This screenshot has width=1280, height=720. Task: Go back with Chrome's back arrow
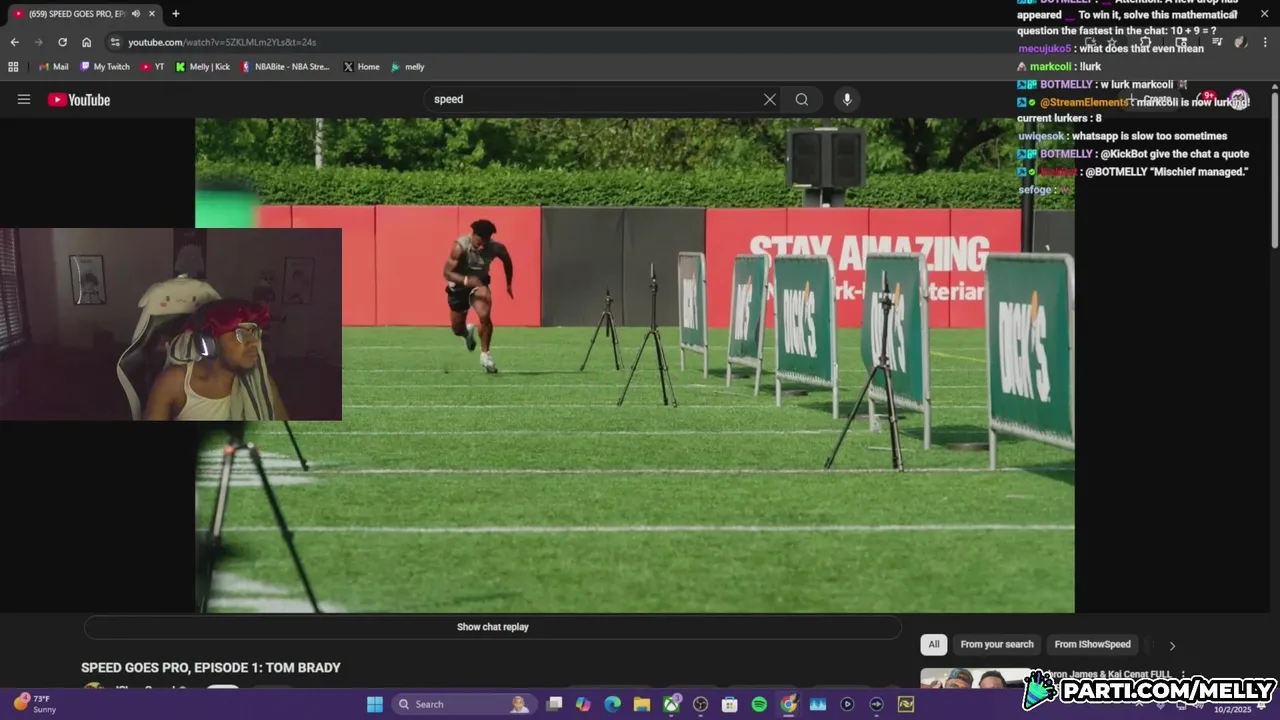coord(14,42)
